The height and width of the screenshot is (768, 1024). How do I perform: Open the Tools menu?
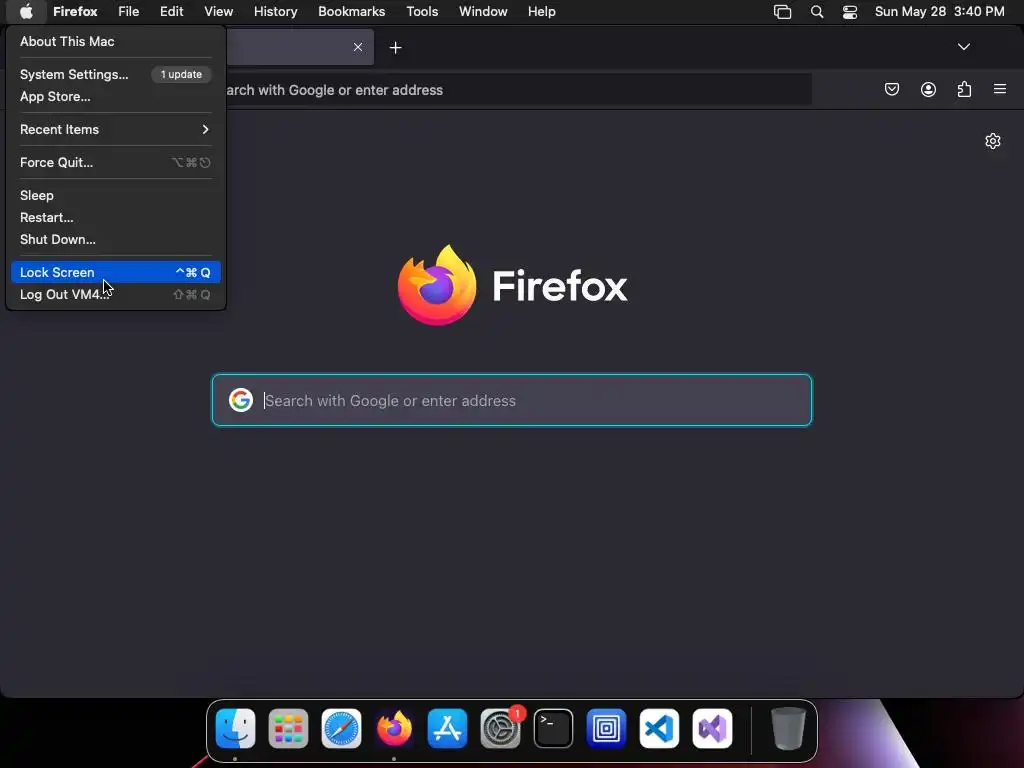(422, 11)
